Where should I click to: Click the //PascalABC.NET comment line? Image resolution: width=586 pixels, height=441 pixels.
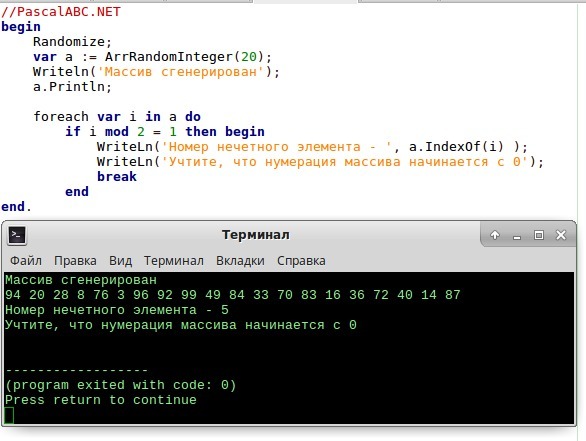(61, 12)
